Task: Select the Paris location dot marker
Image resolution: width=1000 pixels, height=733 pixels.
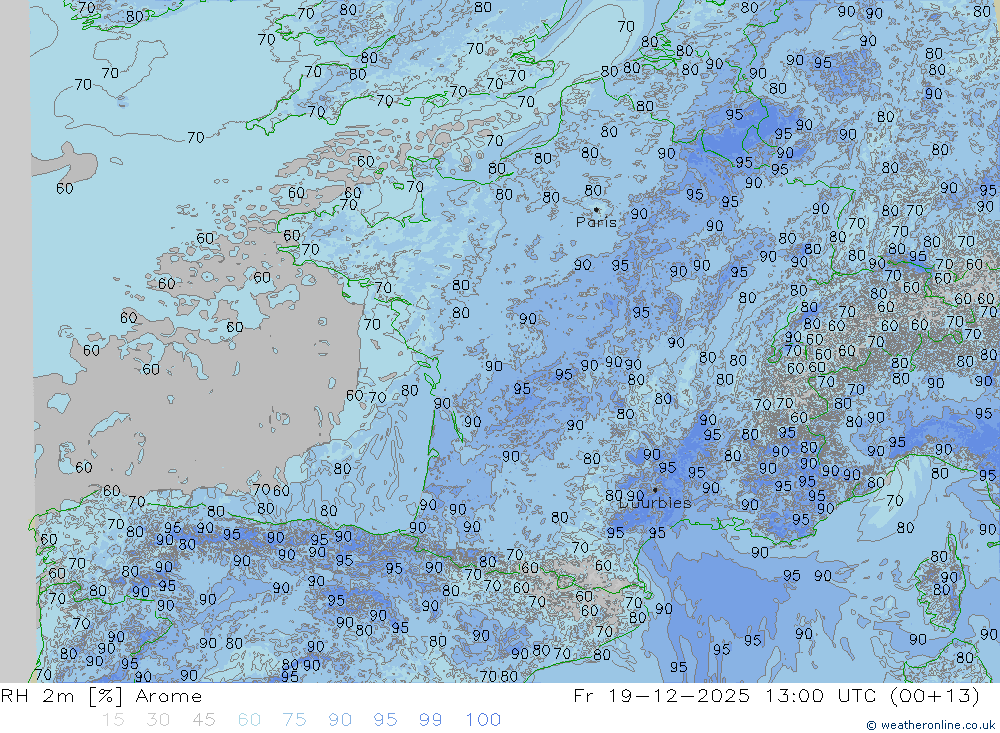Action: click(x=596, y=209)
